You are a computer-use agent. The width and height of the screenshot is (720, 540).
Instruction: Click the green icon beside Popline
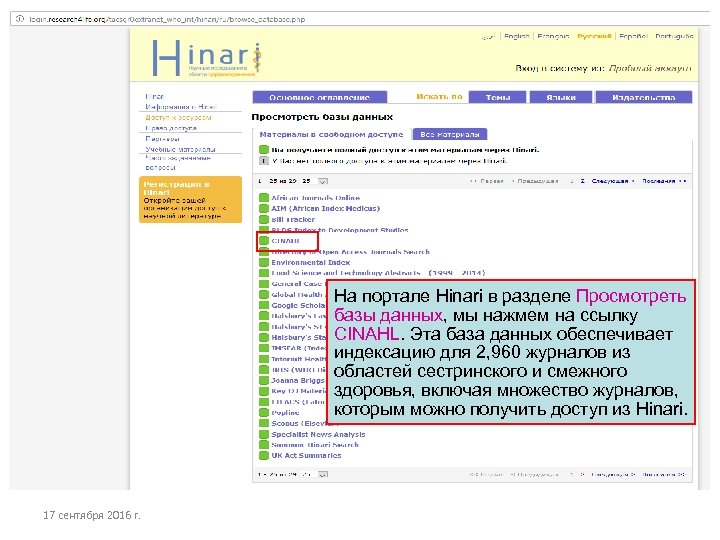click(x=264, y=413)
